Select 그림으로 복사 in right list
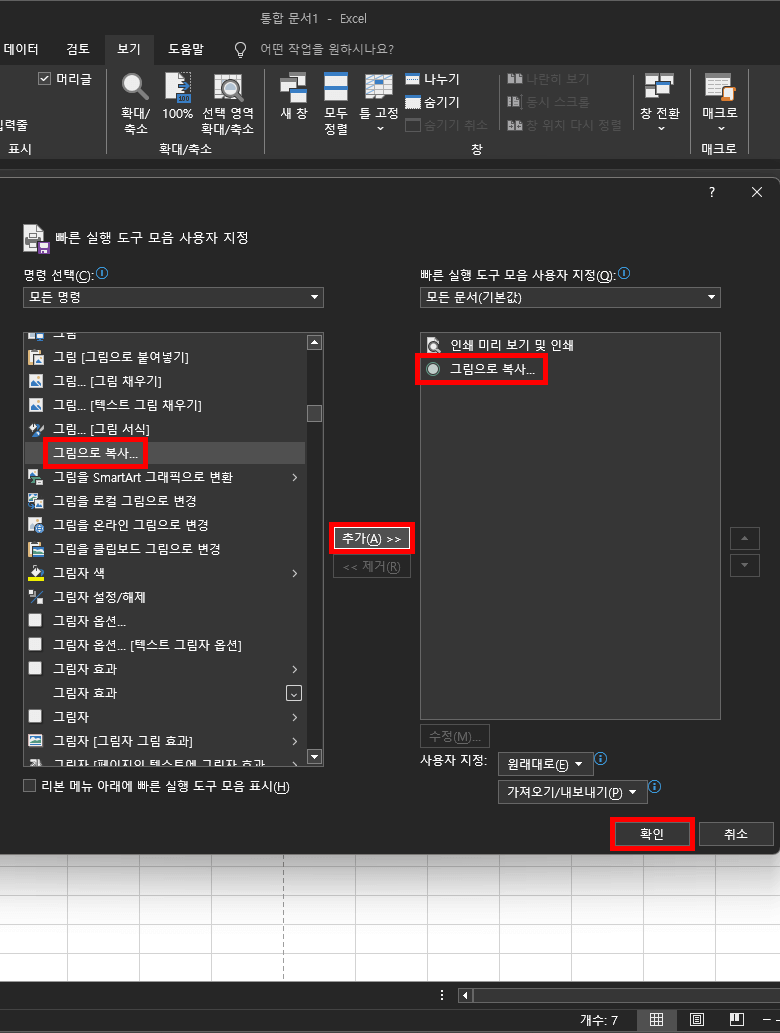 coord(570,369)
